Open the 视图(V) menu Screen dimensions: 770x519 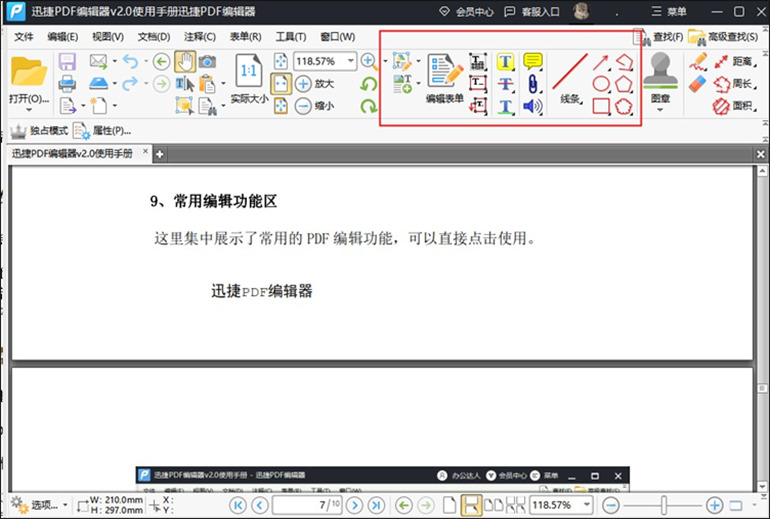(x=108, y=37)
